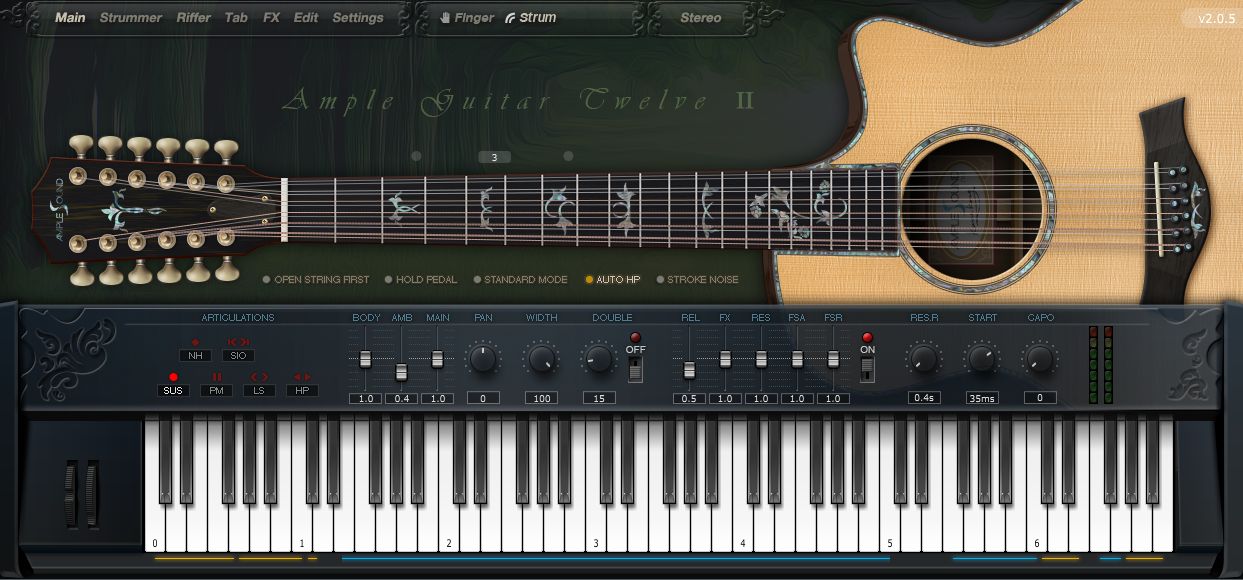Screen dimensions: 1243x580
Task: Select Strum playing mode
Action: click(530, 18)
